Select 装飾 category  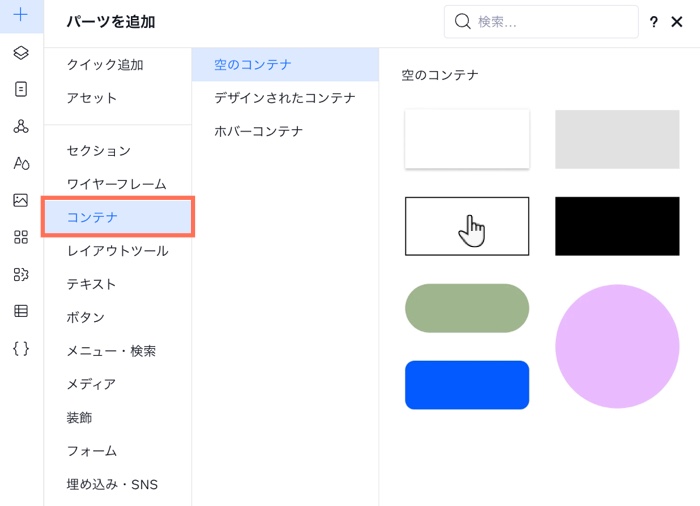click(x=79, y=418)
